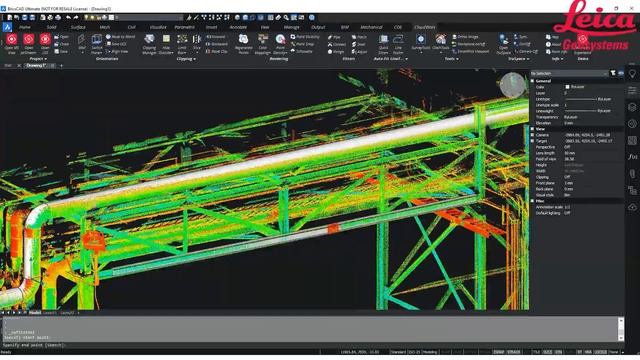
Task: Click the Patch fitter button
Action: (x=359, y=37)
